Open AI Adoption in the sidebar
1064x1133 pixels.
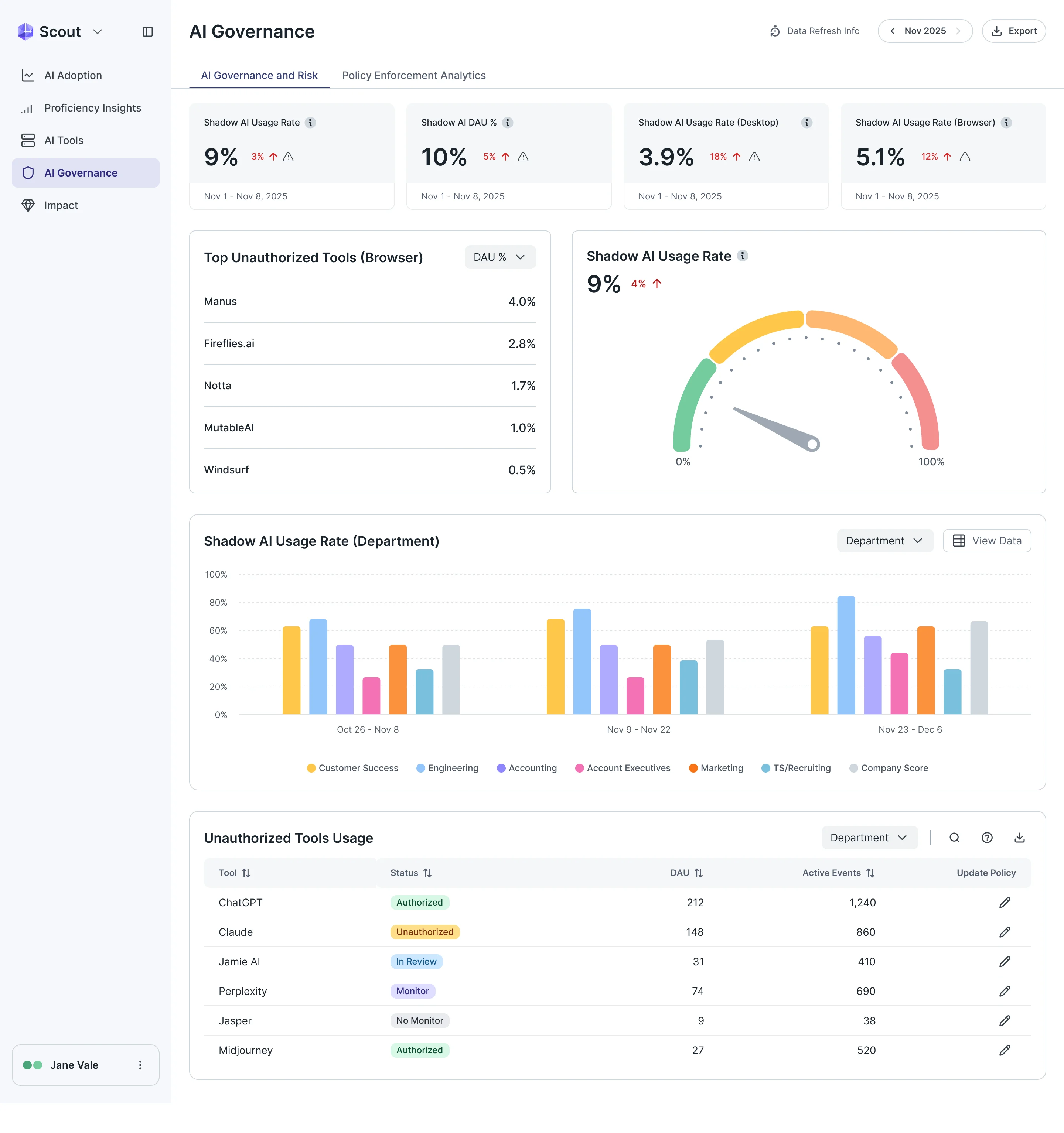[86, 75]
